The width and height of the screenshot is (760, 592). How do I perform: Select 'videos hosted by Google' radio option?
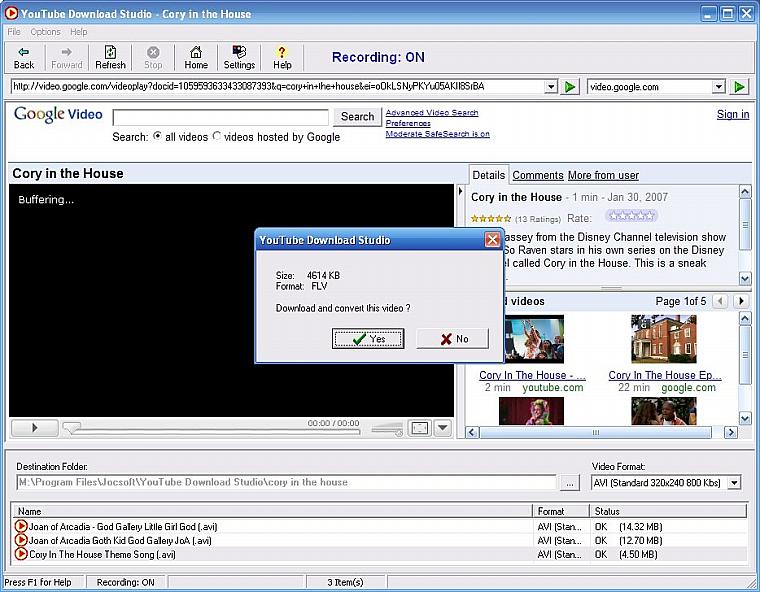coord(217,136)
